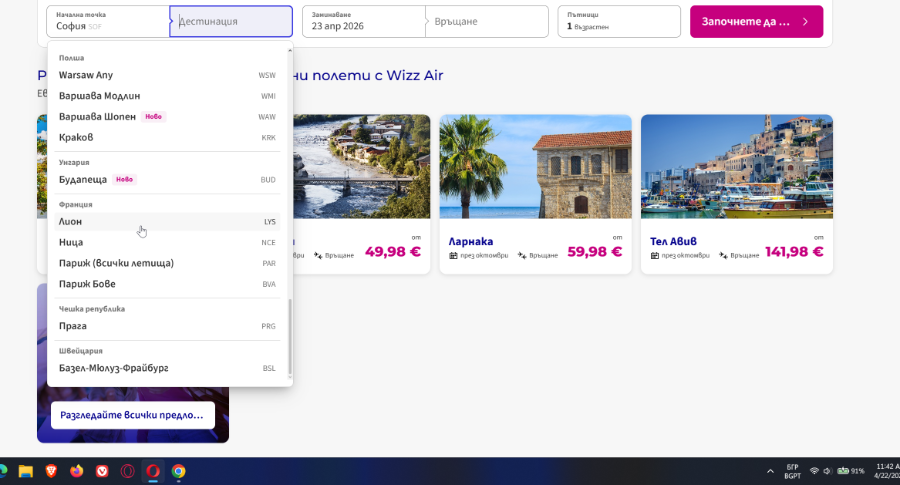Click the Започнете да search button

point(756,22)
